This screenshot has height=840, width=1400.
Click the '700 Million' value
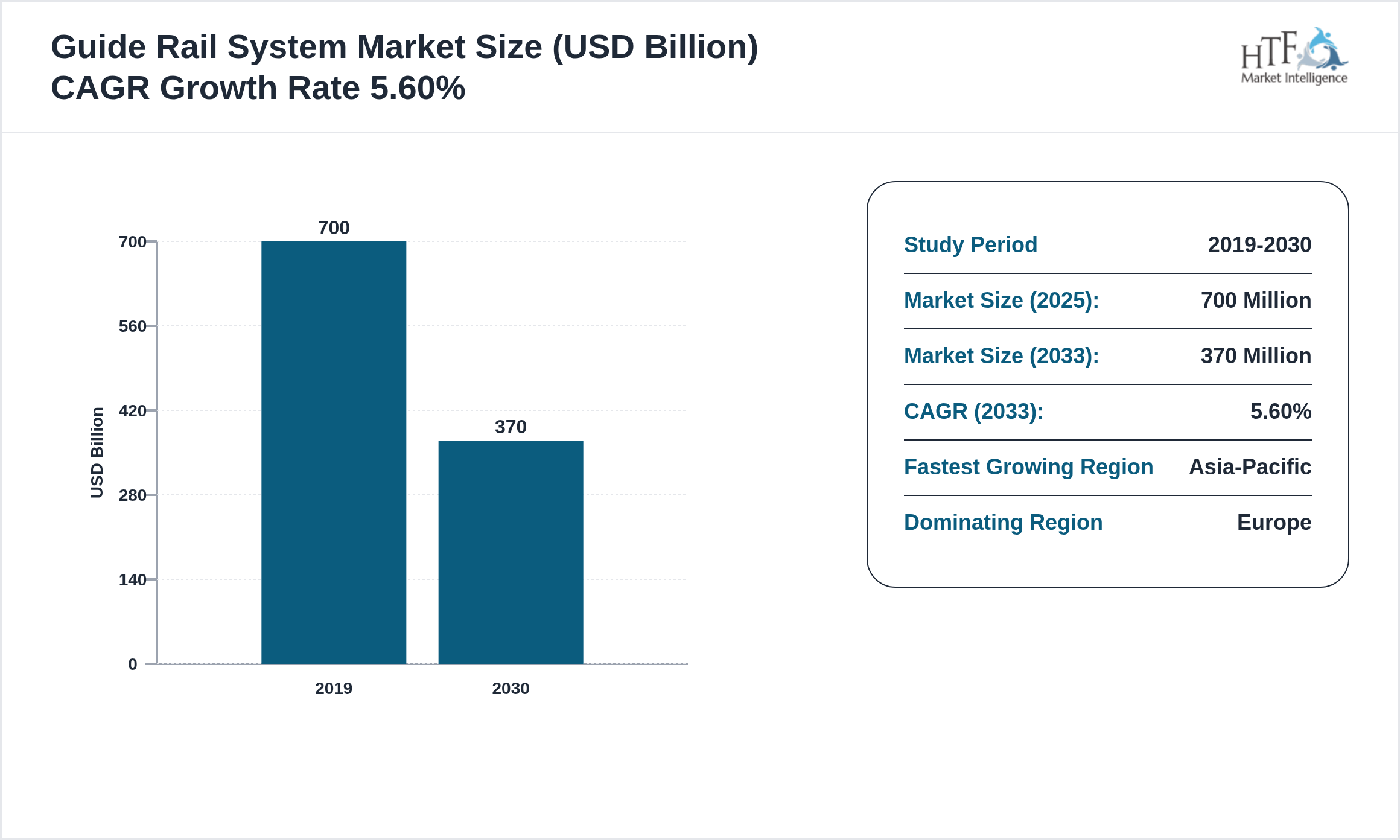tap(1256, 301)
